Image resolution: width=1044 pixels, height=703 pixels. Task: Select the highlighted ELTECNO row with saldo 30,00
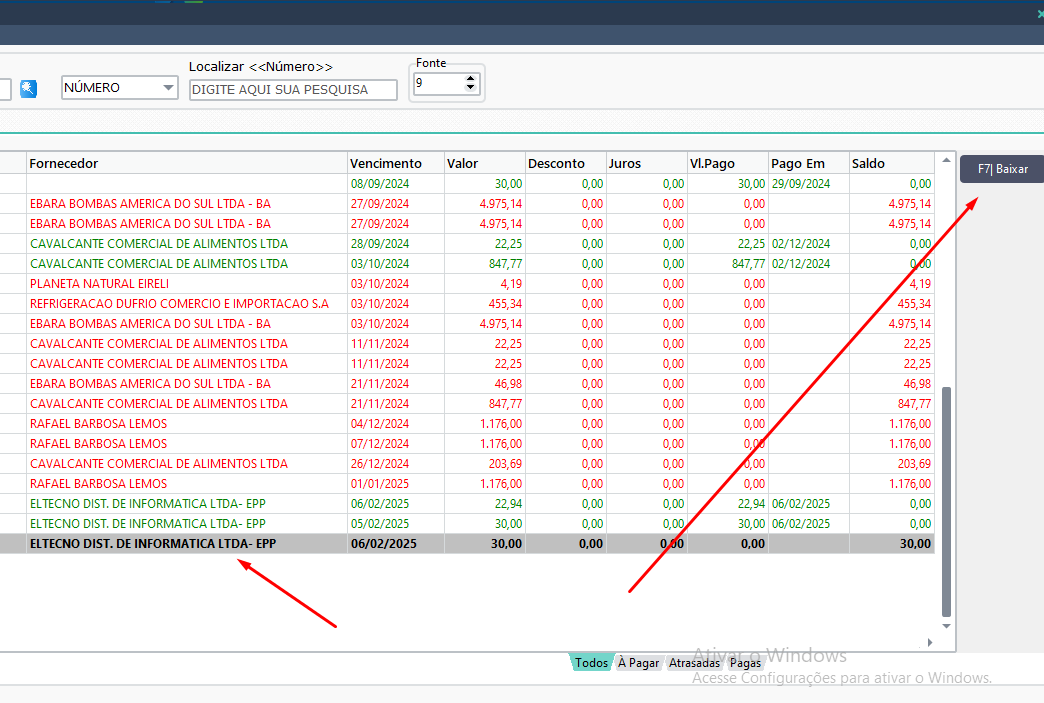click(467, 544)
